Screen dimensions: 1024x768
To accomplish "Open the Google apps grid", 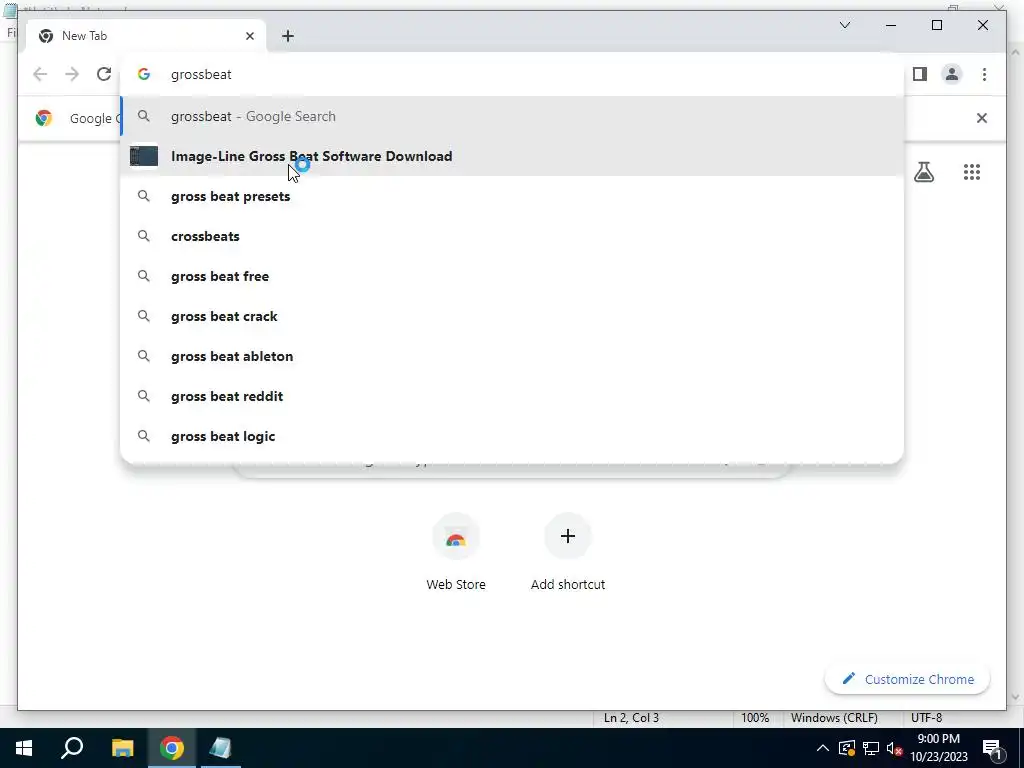I will click(x=972, y=172).
